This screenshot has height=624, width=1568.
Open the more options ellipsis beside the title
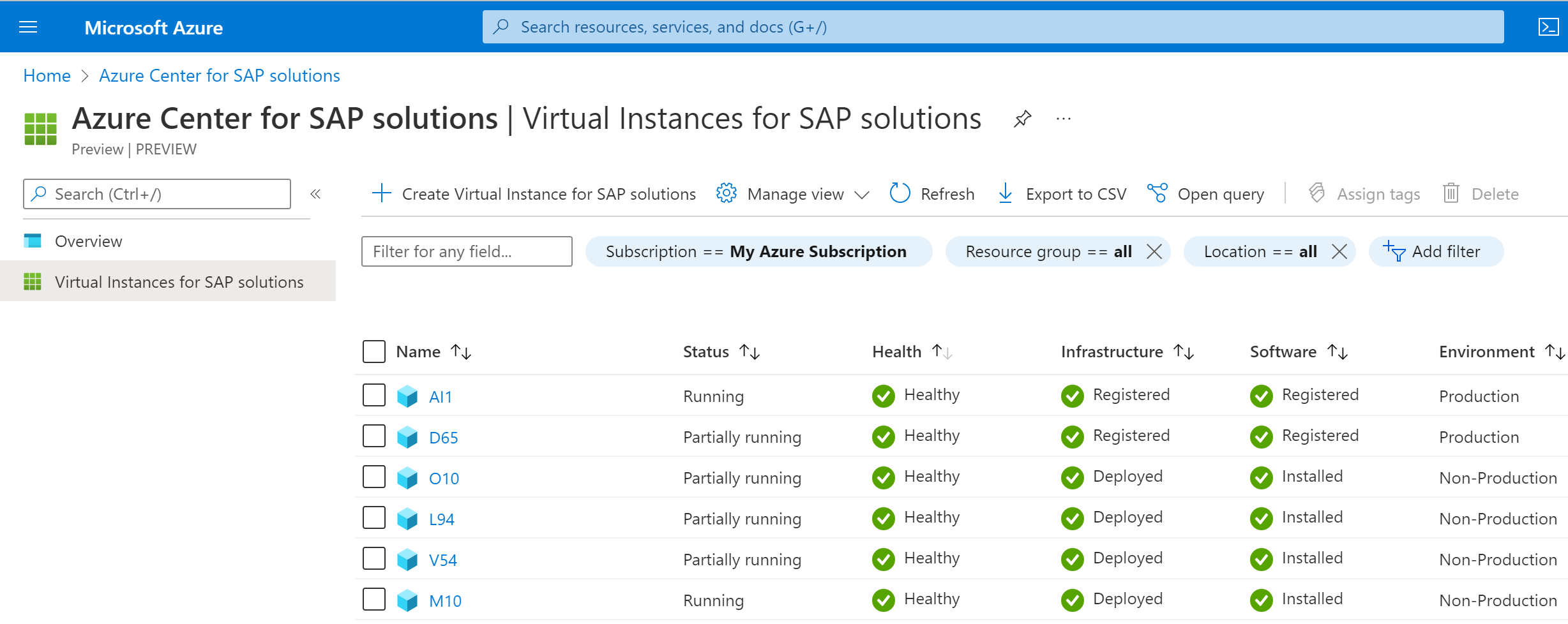tap(1063, 119)
